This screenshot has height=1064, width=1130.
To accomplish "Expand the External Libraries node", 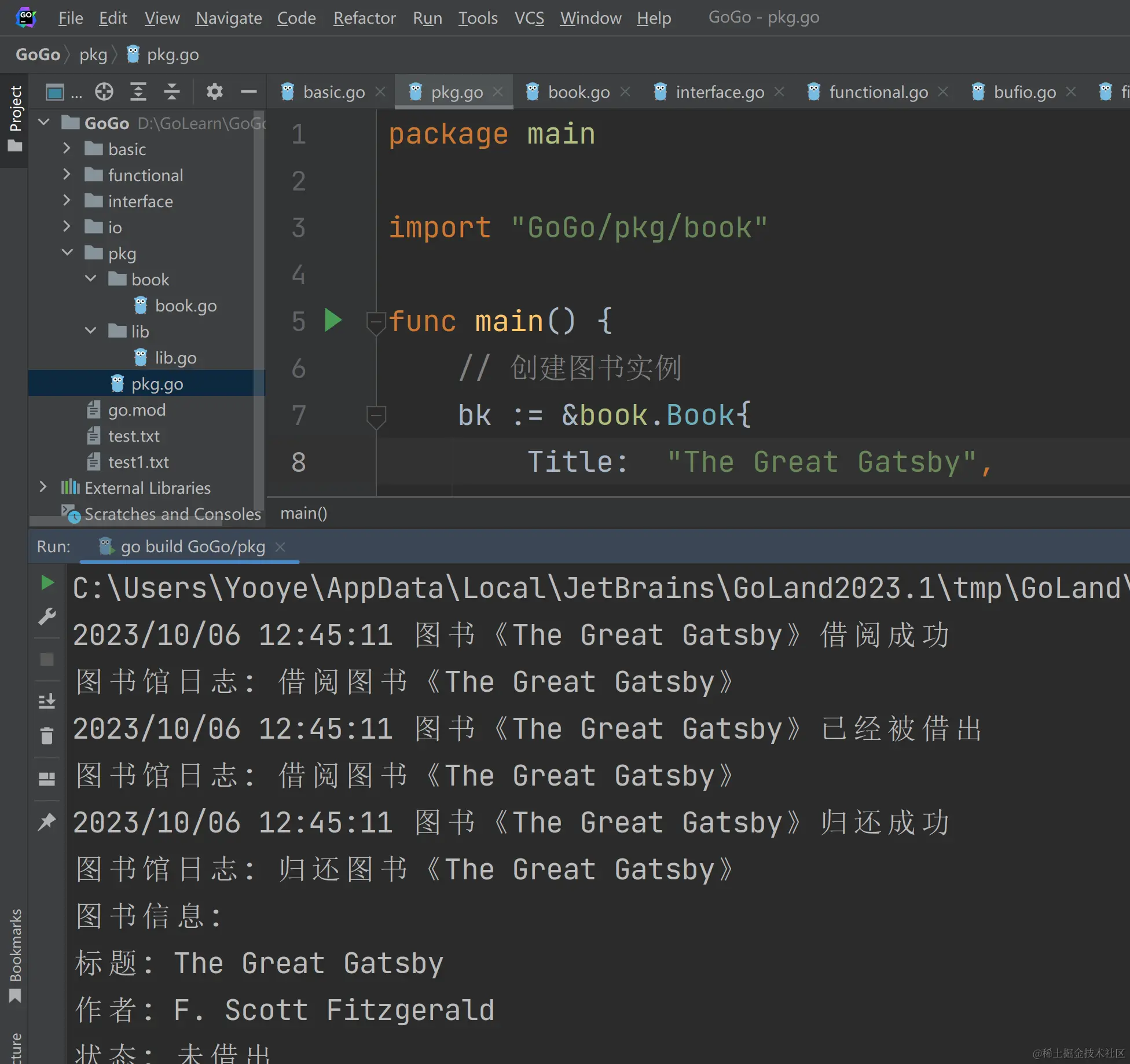I will [43, 487].
